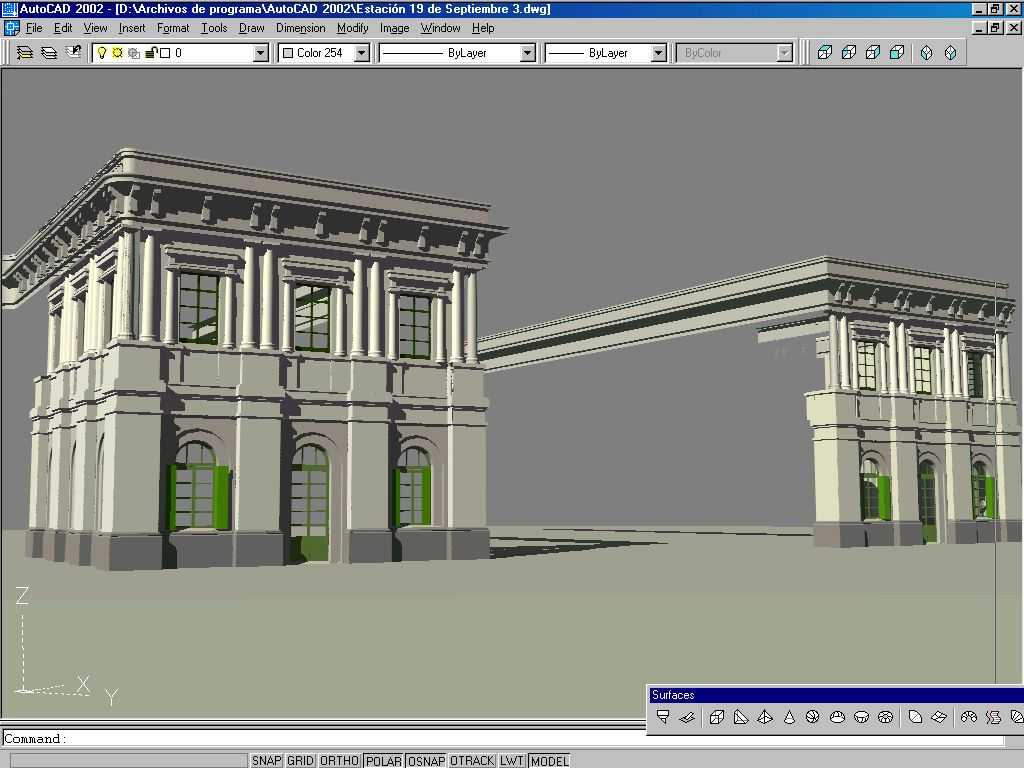This screenshot has width=1024, height=768.
Task: Open the Window menu
Action: pyautogui.click(x=440, y=28)
